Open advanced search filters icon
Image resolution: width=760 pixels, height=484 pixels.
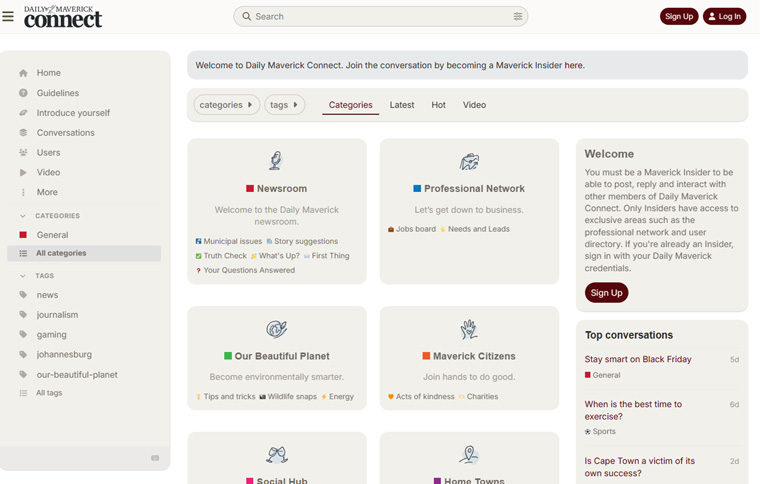point(518,16)
